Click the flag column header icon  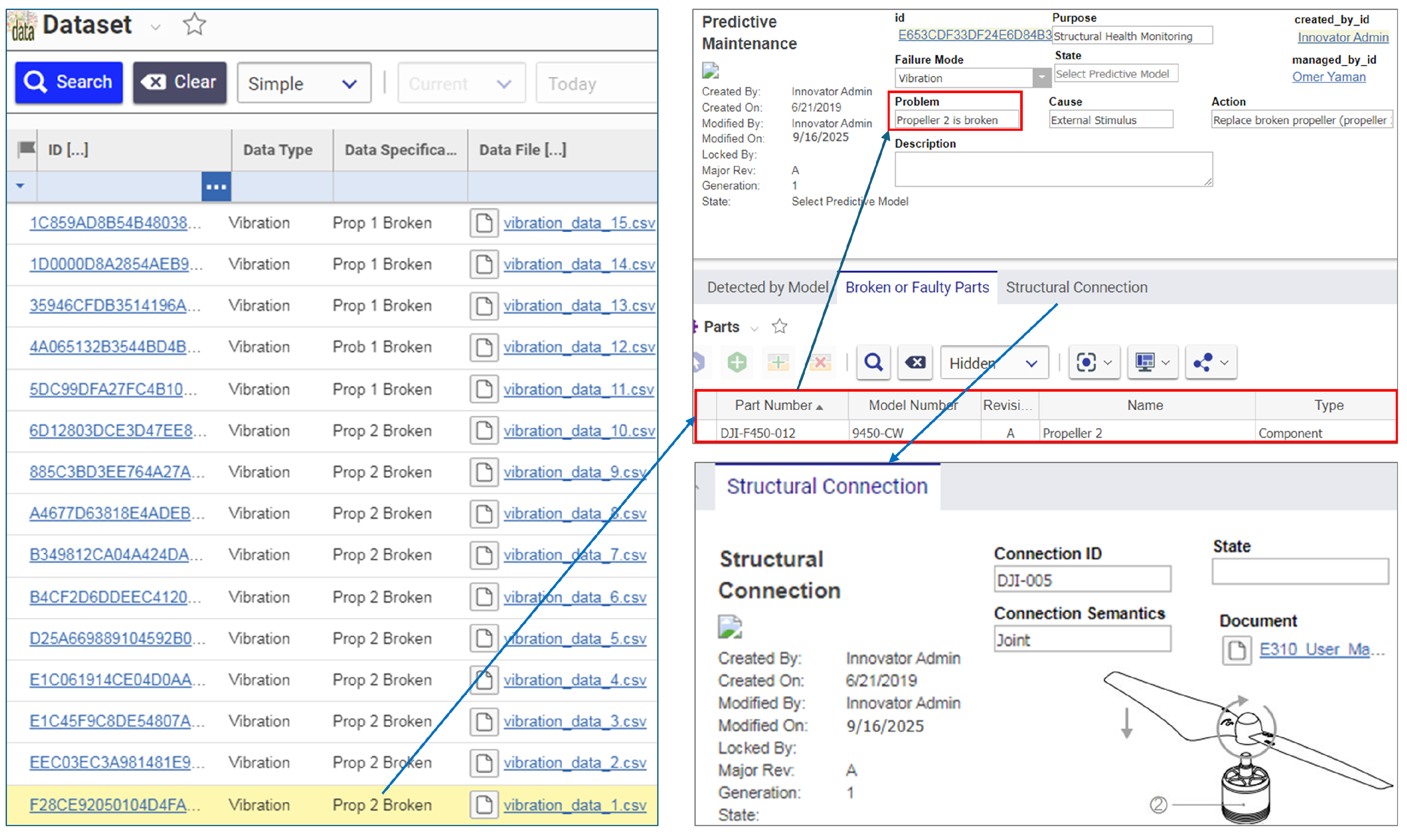click(26, 149)
